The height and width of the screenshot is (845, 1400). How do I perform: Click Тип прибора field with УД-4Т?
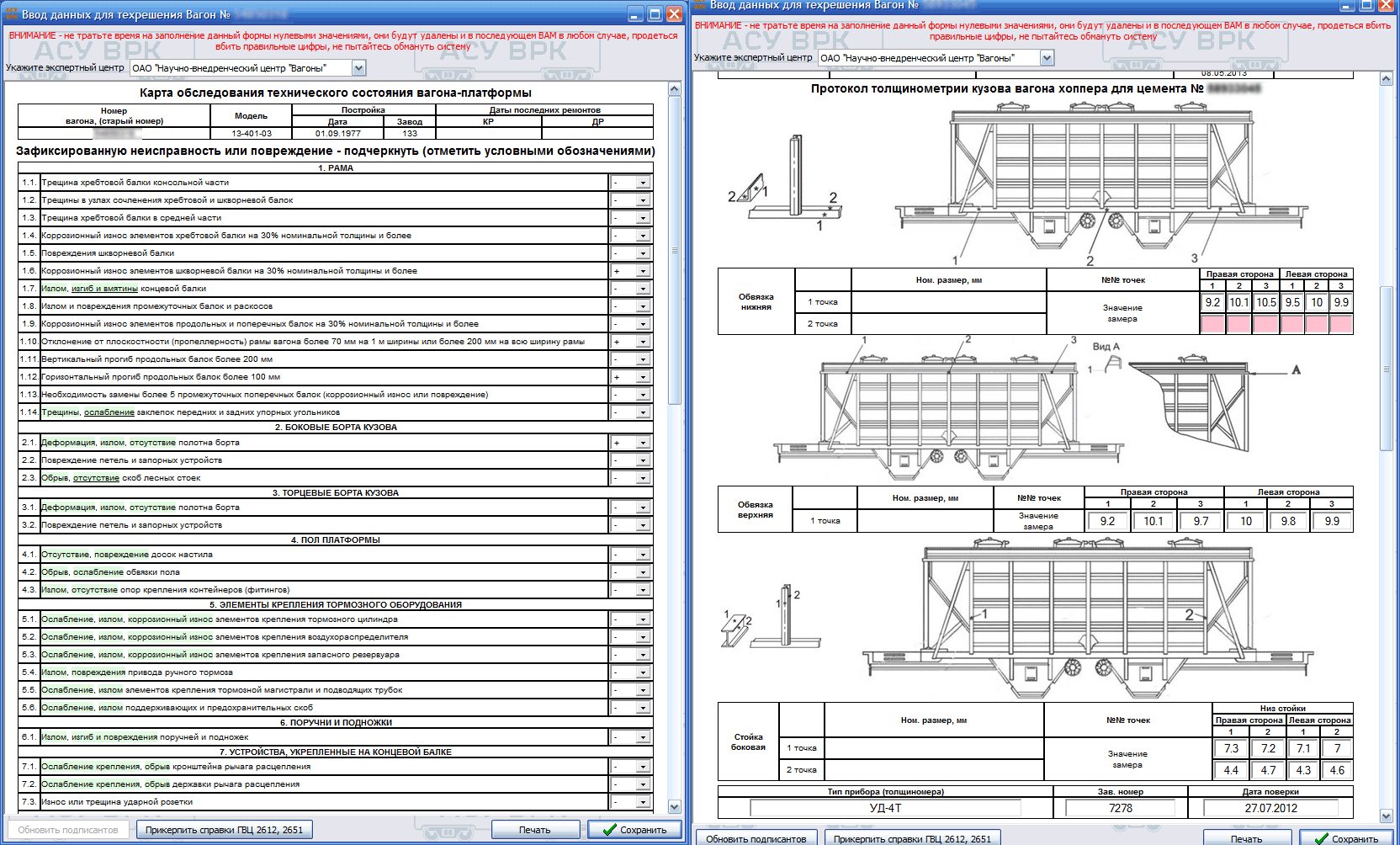(885, 808)
